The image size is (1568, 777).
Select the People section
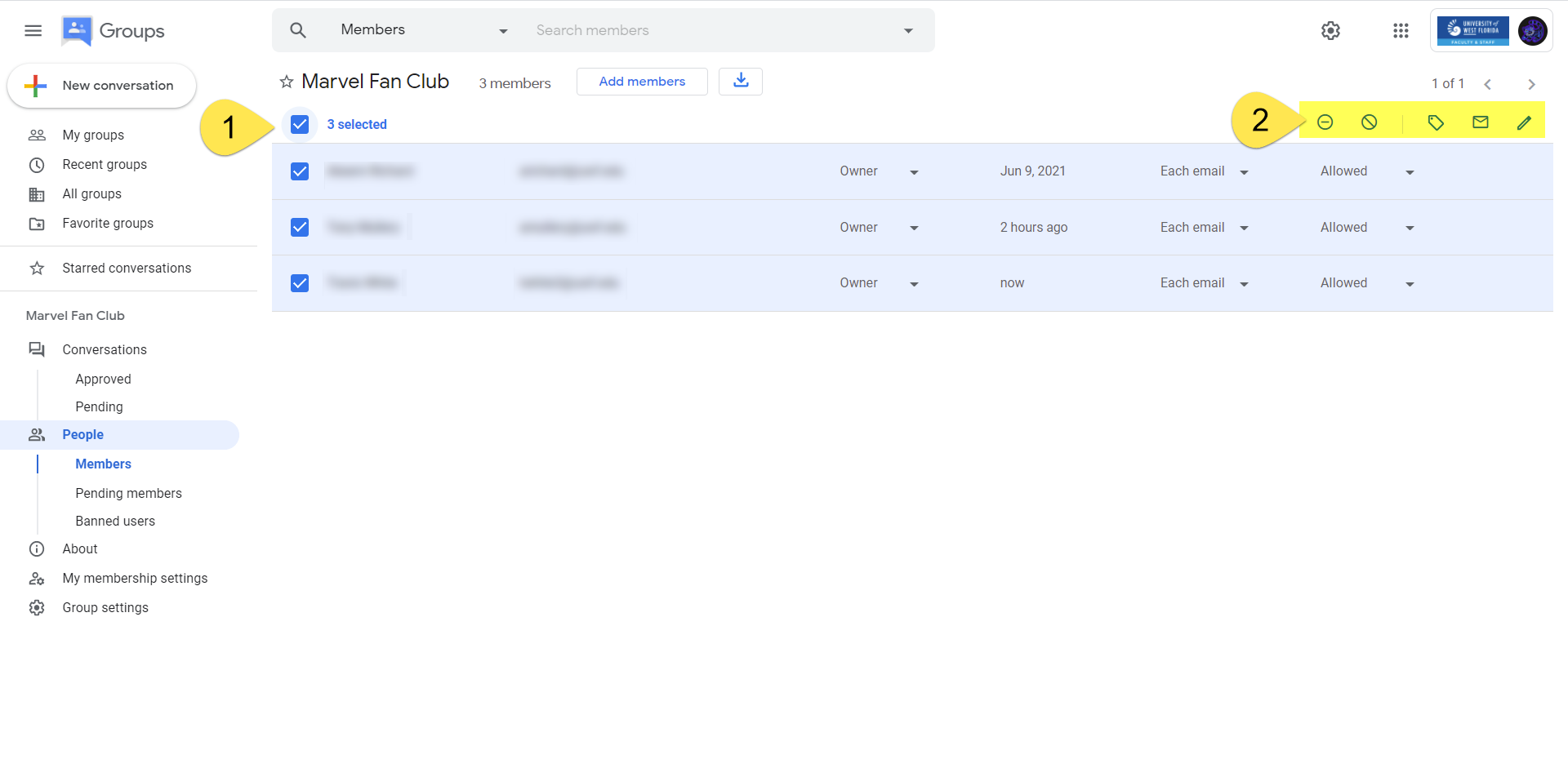point(119,435)
